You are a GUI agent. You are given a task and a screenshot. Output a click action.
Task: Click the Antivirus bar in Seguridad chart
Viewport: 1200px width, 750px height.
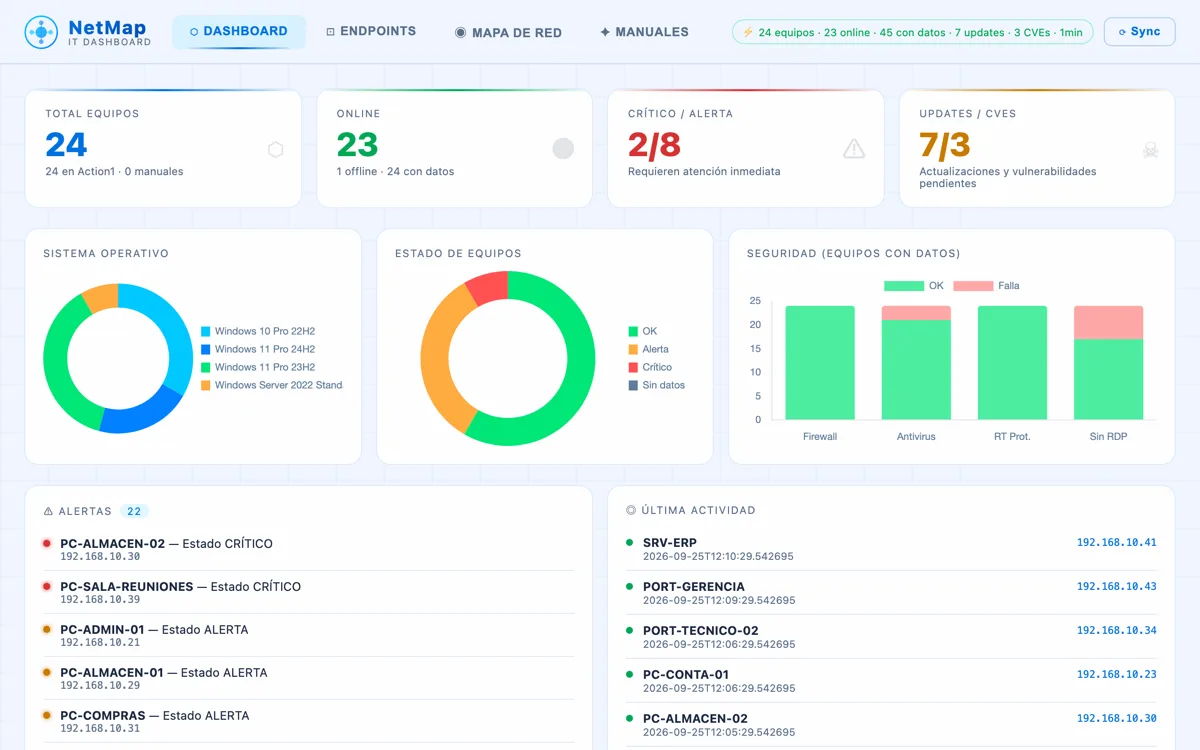pyautogui.click(x=916, y=369)
